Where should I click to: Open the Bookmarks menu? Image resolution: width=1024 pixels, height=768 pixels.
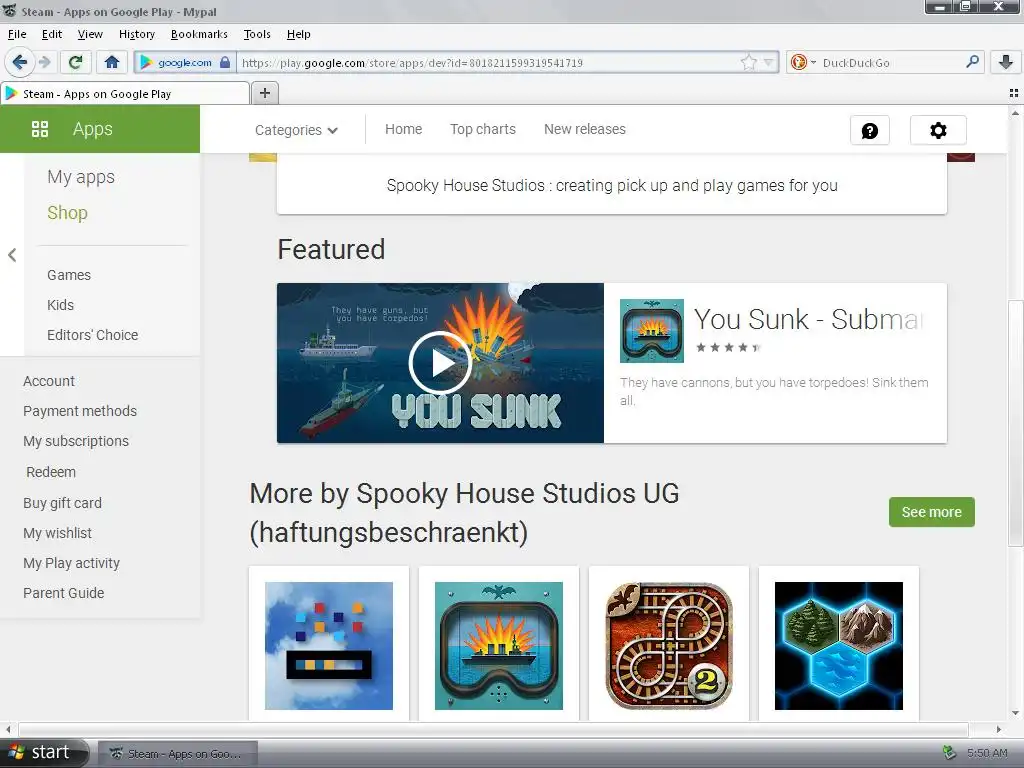[x=199, y=34]
